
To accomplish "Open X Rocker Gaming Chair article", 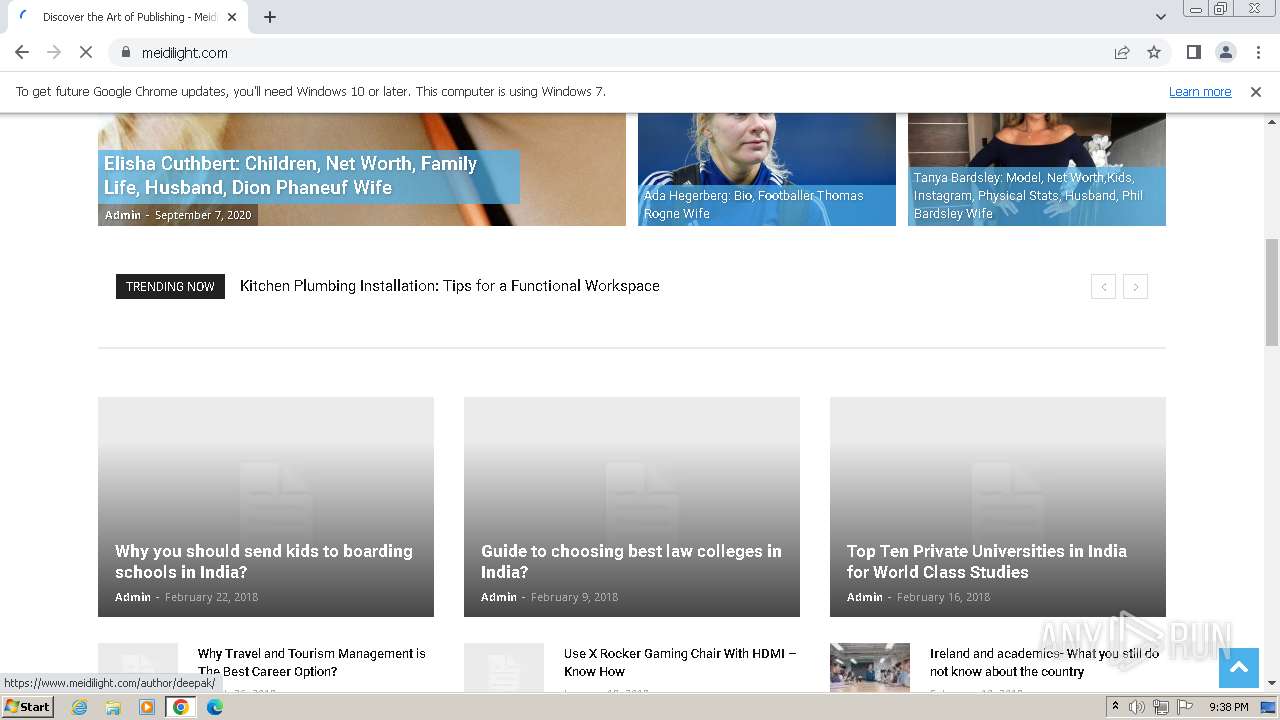I will point(680,663).
